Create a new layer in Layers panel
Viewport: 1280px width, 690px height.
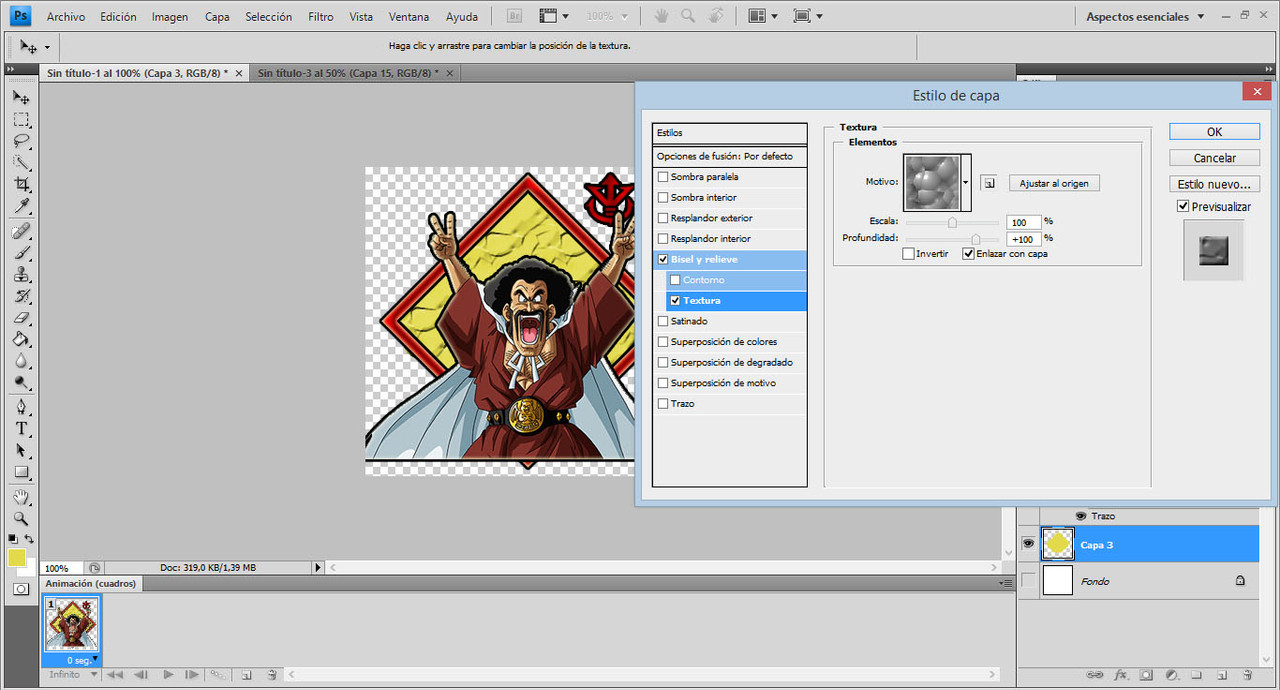[1222, 675]
